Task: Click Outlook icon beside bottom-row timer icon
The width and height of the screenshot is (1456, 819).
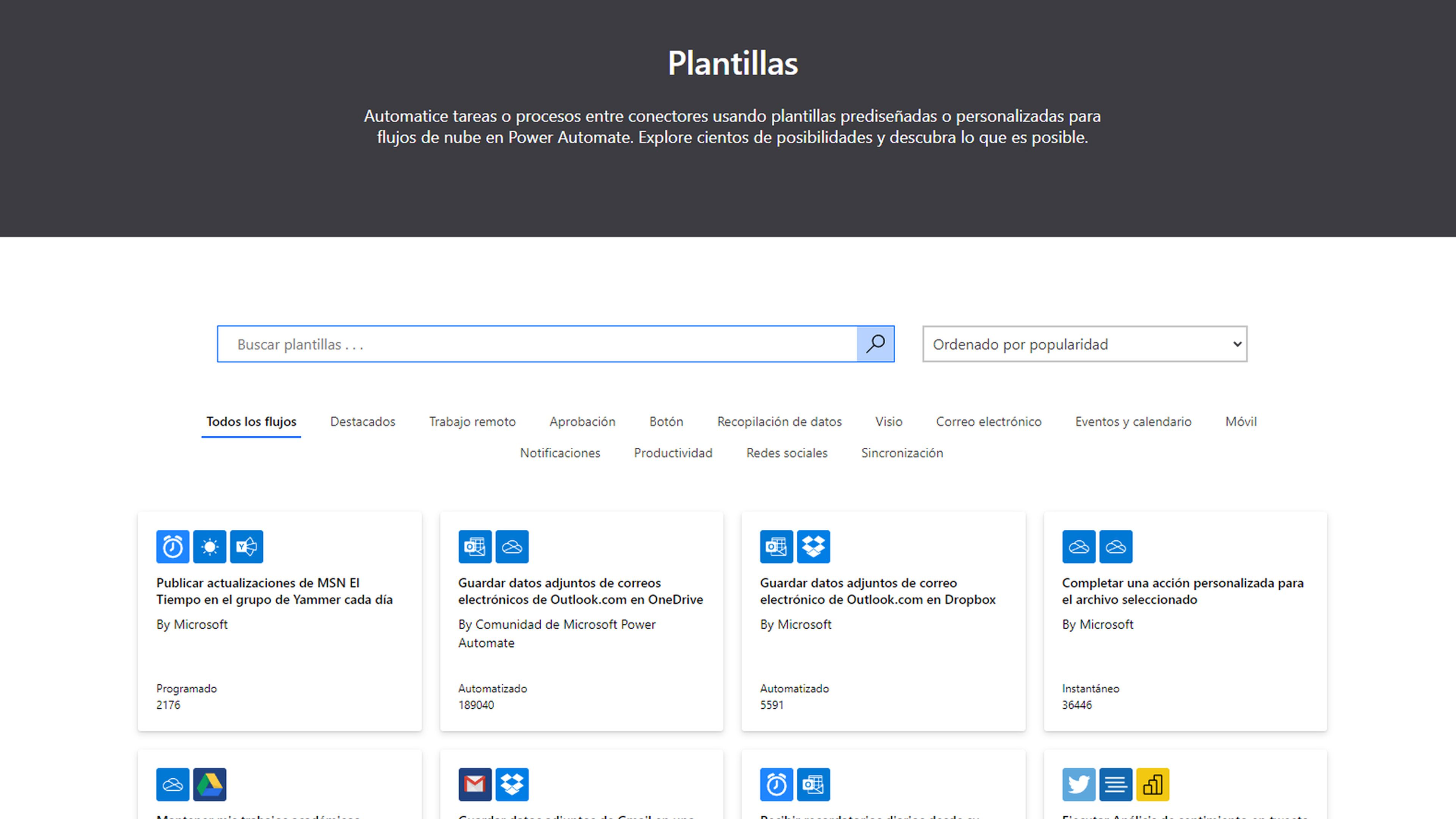Action: pyautogui.click(x=813, y=784)
